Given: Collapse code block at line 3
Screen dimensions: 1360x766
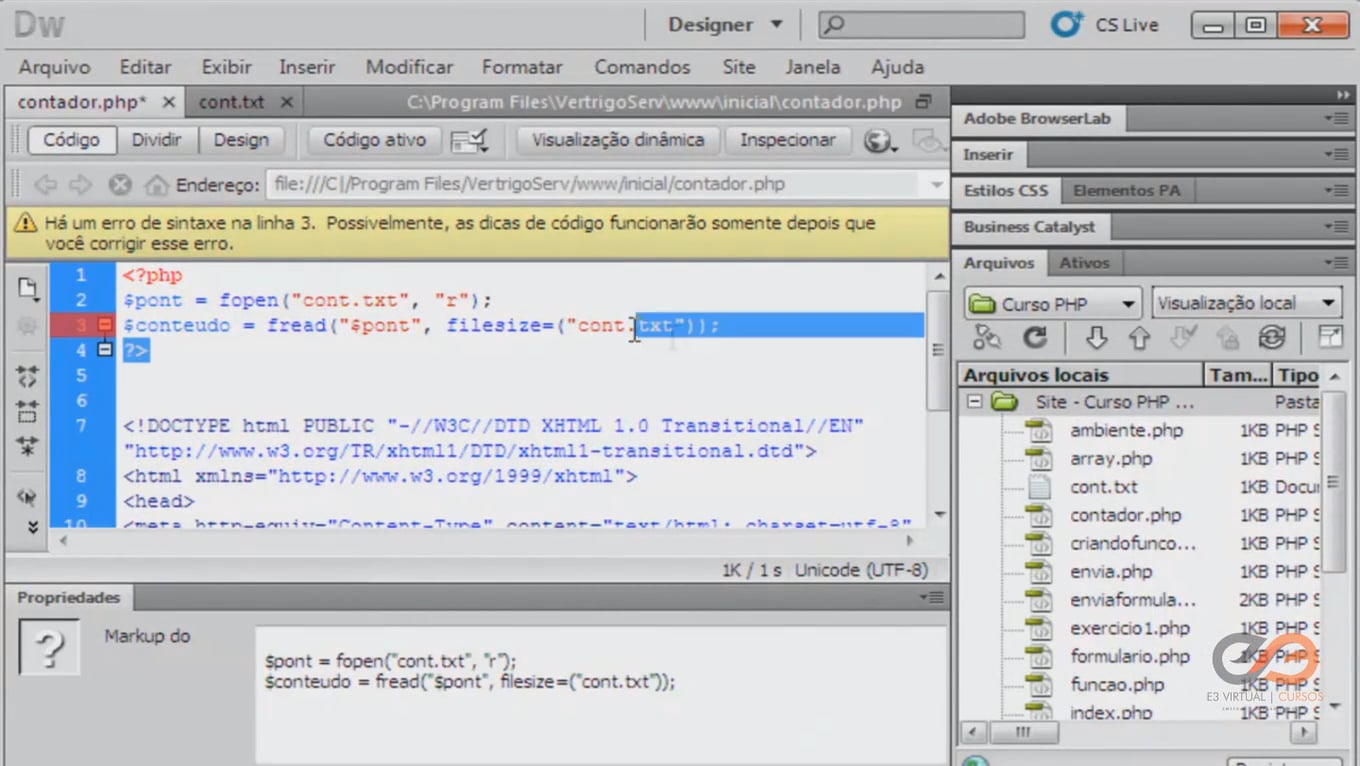Looking at the screenshot, I should [x=105, y=325].
